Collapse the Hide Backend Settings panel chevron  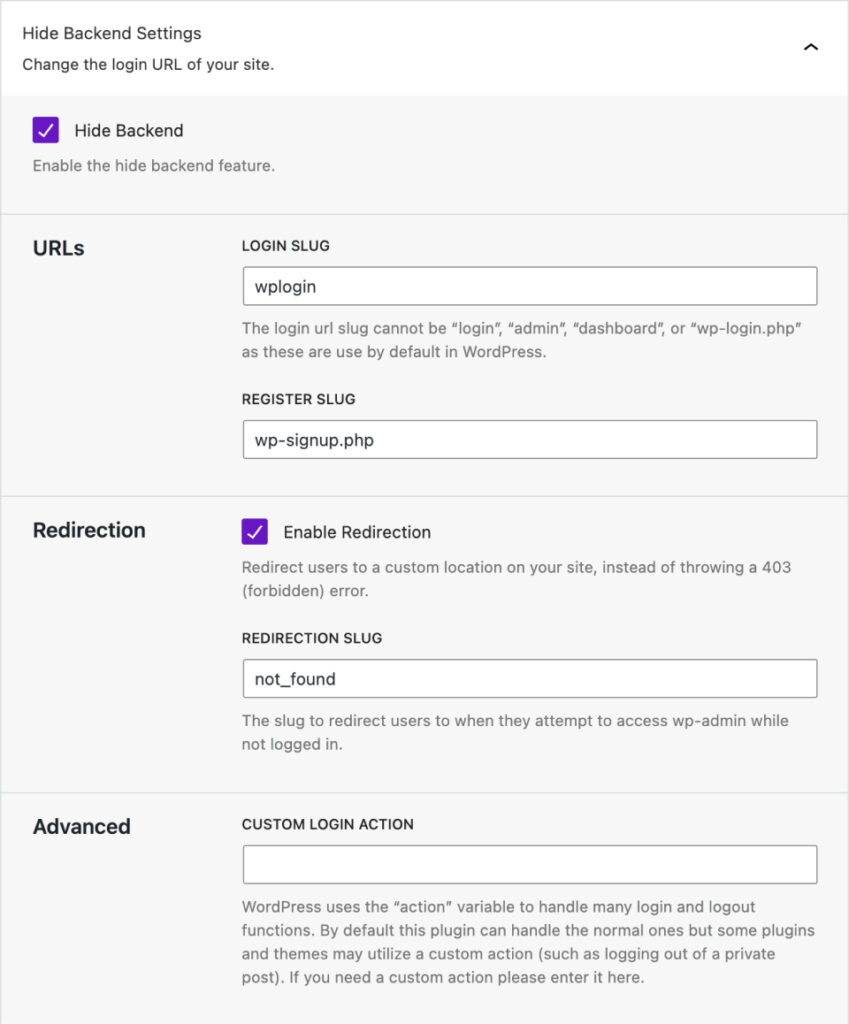[x=811, y=47]
